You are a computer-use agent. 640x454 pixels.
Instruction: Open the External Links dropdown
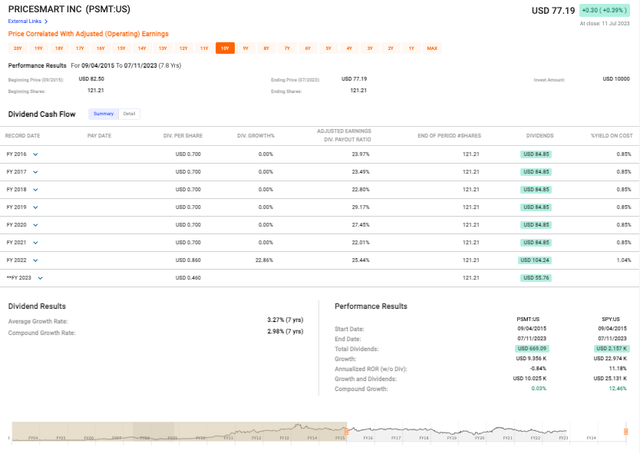[x=27, y=21]
